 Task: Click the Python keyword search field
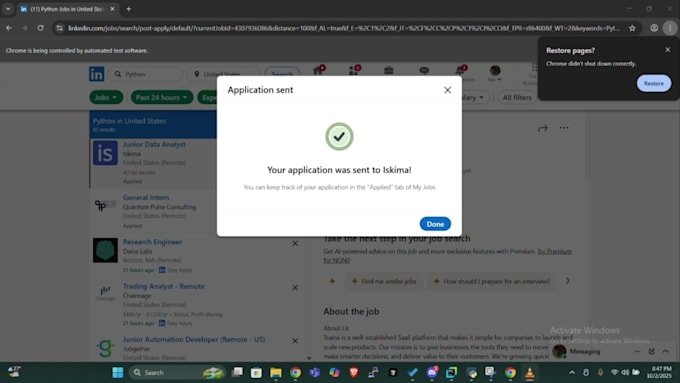(145, 74)
